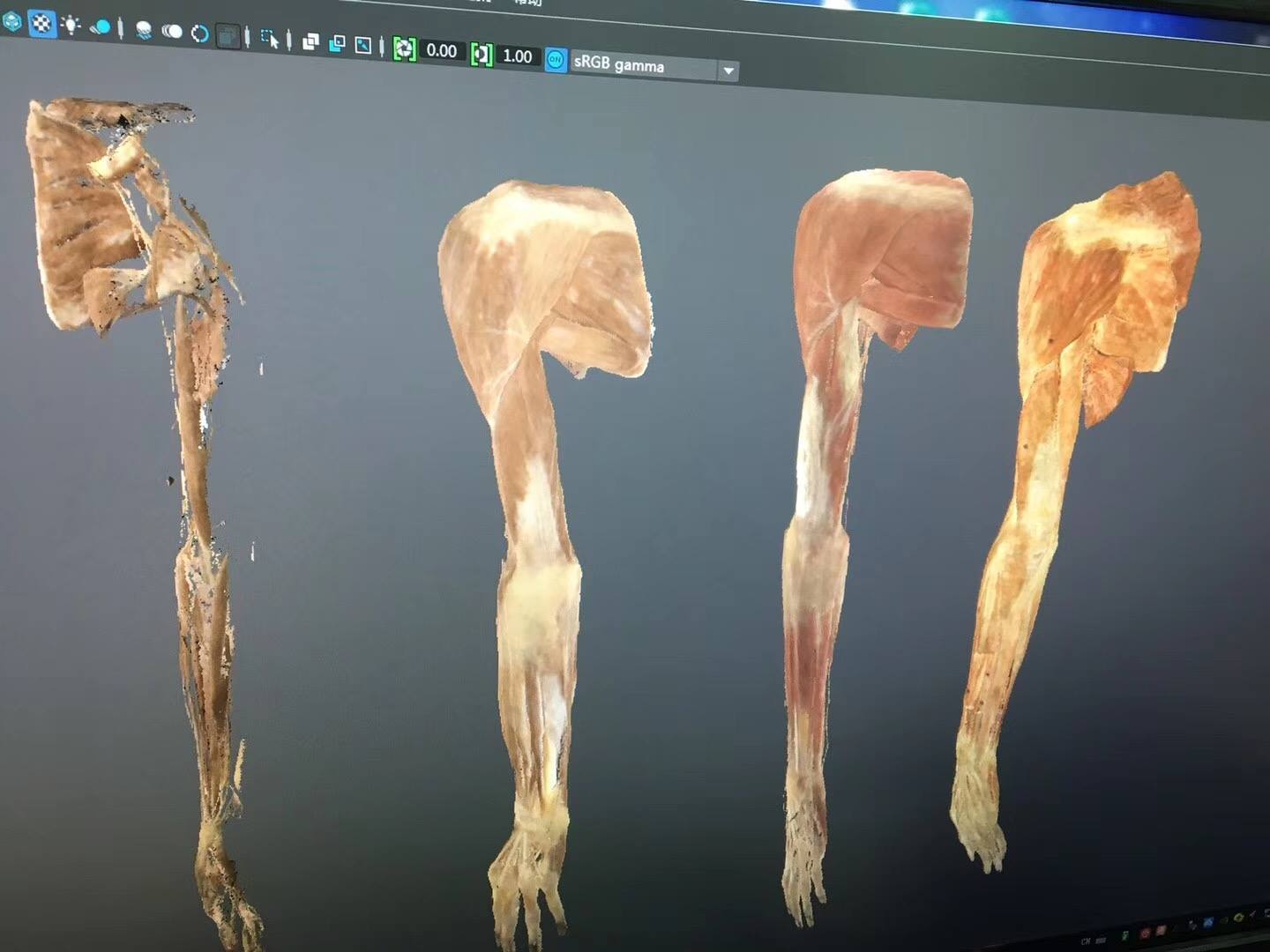Viewport: 1270px width, 952px height.
Task: Toggle the blue view transform ON button
Action: [x=556, y=60]
